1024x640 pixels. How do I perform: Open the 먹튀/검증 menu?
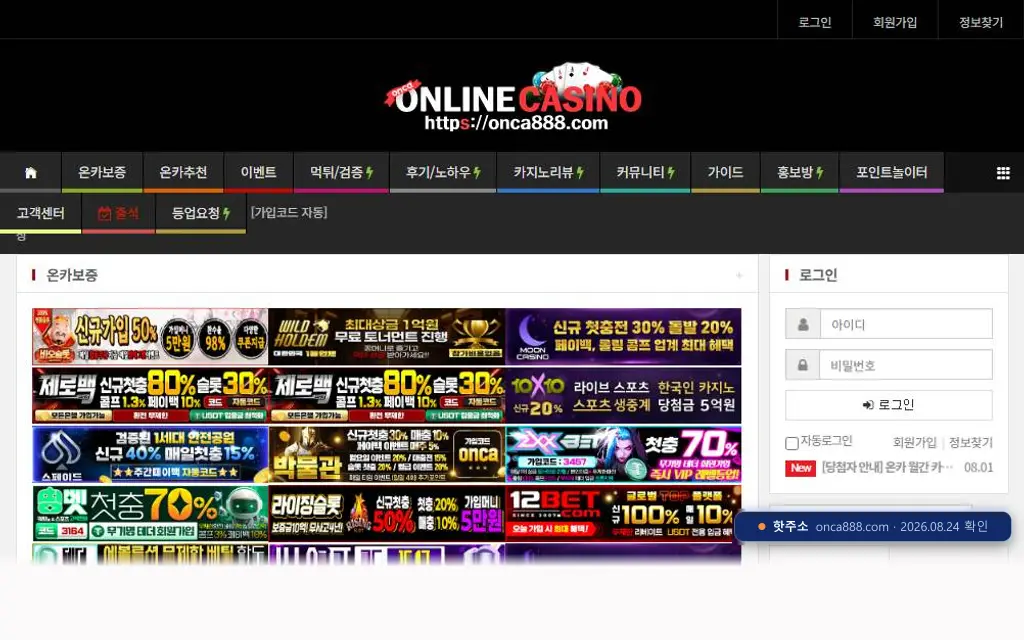pos(342,172)
